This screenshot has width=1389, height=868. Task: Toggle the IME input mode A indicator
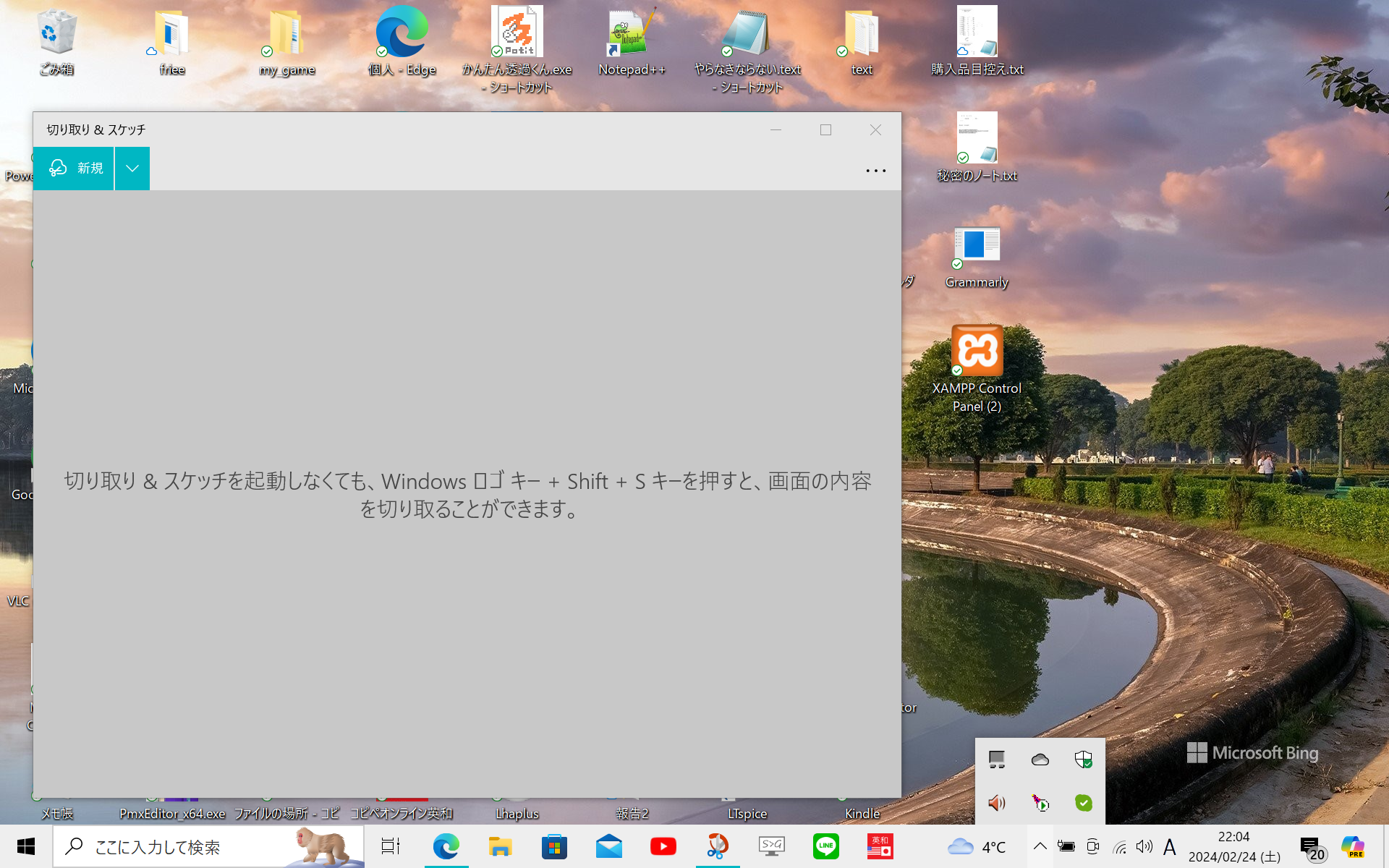[x=1169, y=846]
